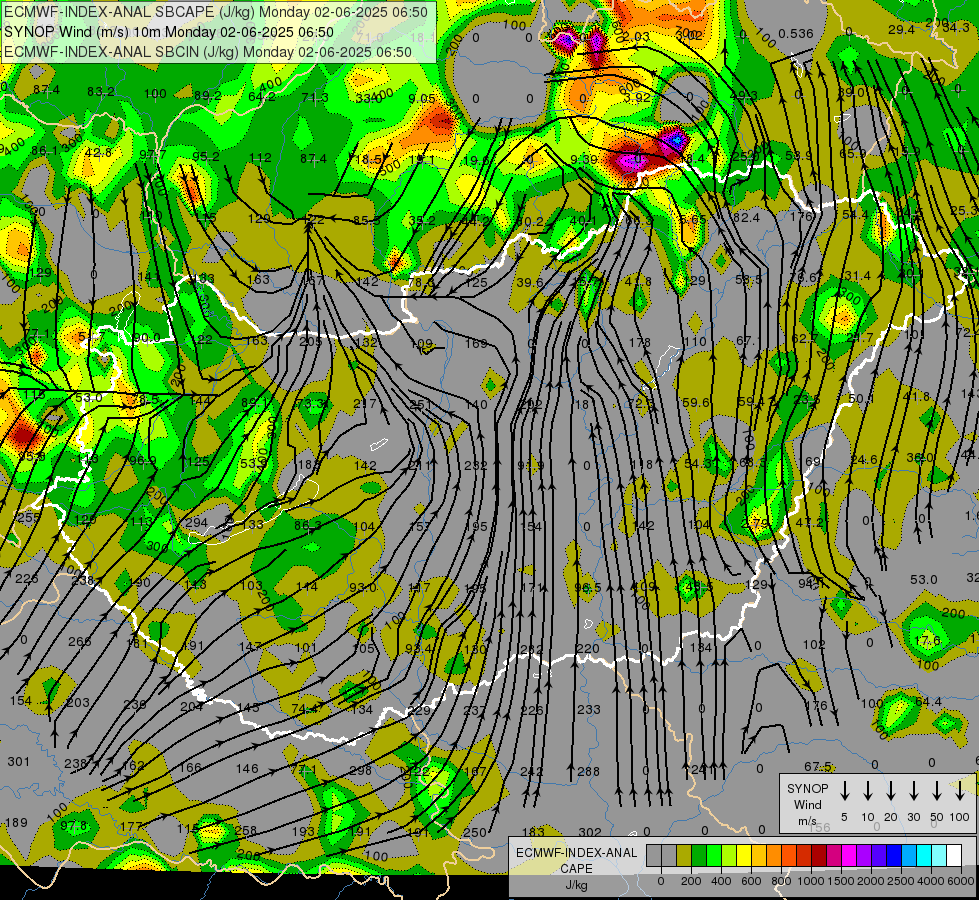The width and height of the screenshot is (979, 900).
Task: Click the 189 value on the map
Action: click(16, 823)
